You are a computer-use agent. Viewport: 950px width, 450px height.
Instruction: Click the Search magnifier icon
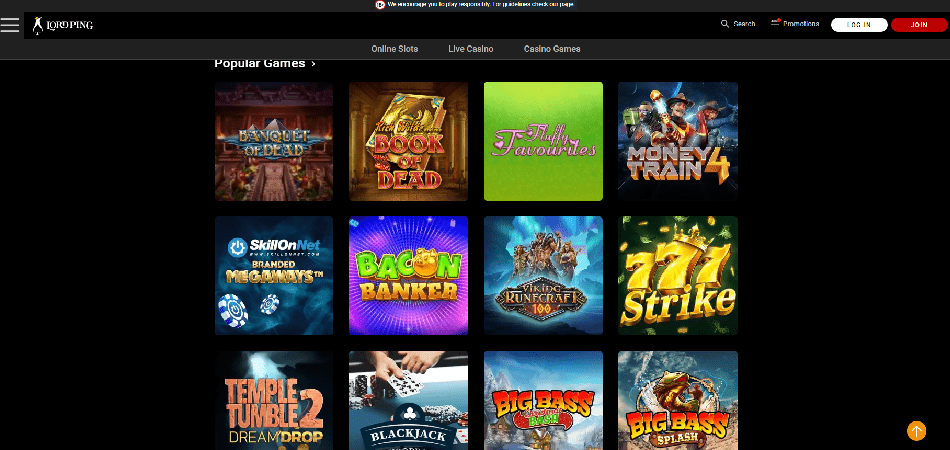tap(725, 24)
